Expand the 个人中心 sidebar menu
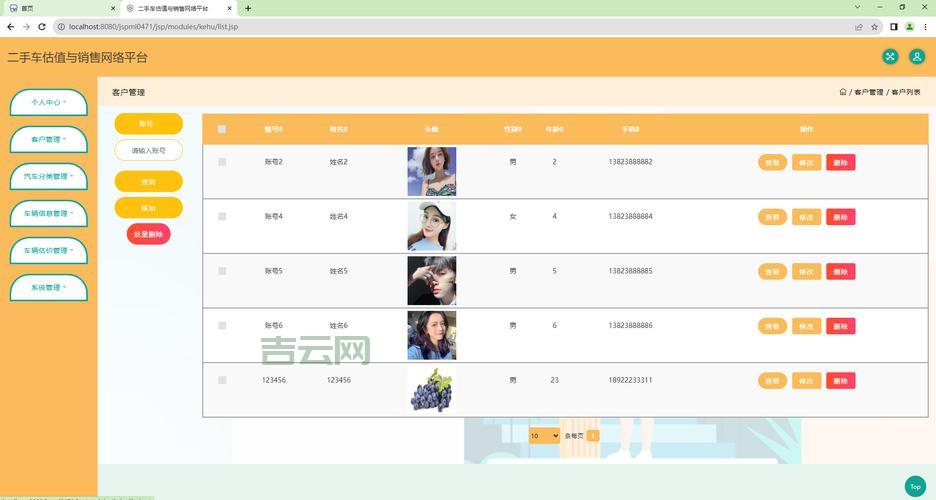This screenshot has width=936, height=500. tap(48, 102)
